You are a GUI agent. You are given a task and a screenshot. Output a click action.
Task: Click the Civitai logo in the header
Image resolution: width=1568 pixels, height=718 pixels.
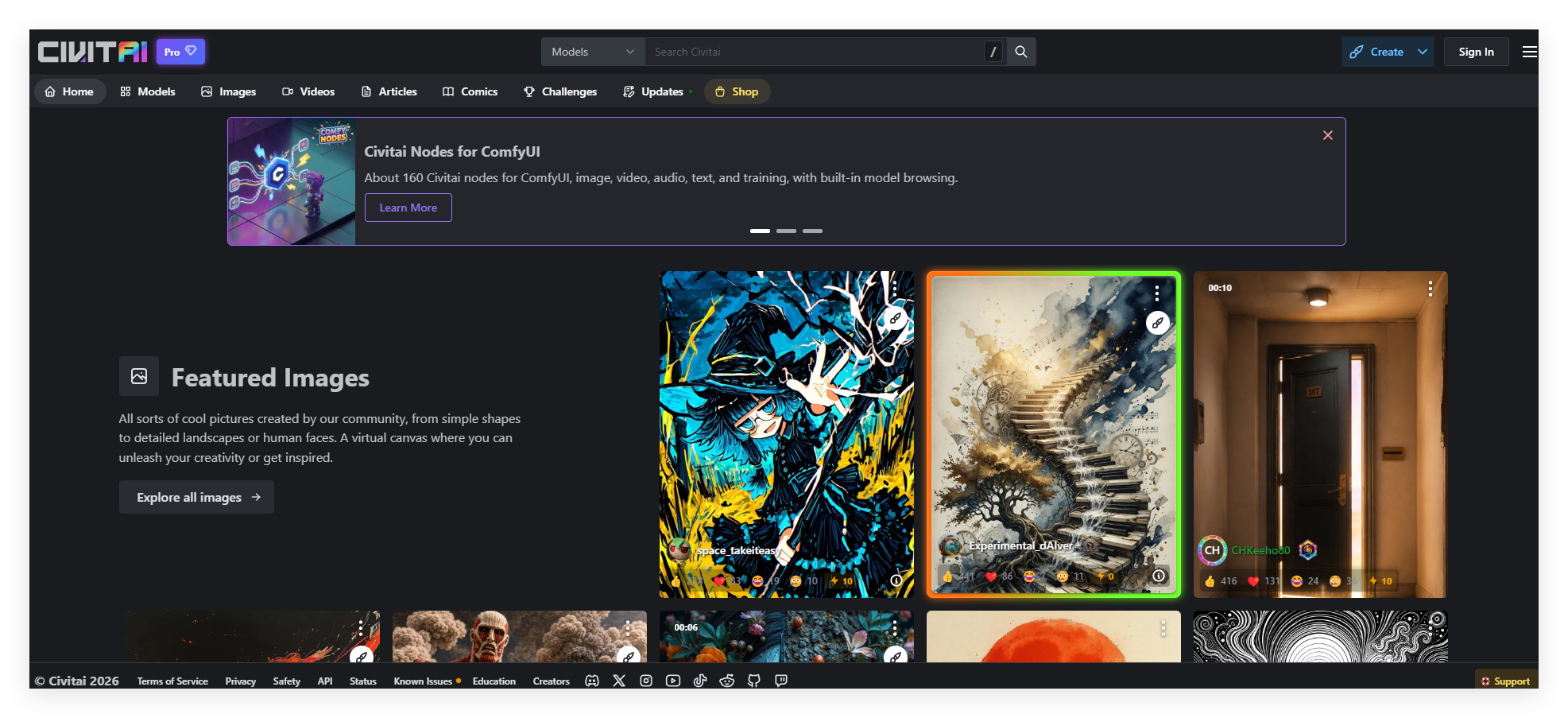92,52
